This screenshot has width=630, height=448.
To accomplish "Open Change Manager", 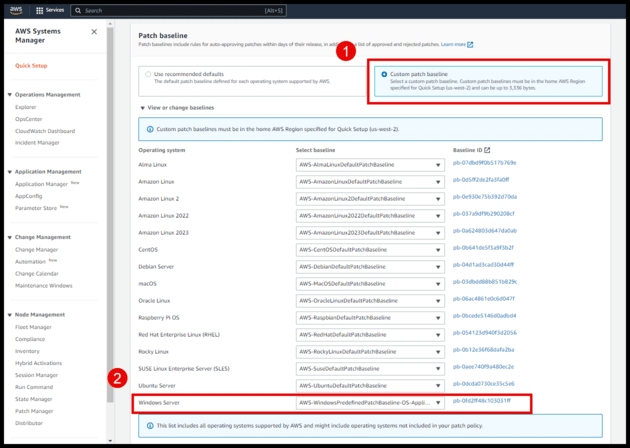I will (37, 250).
